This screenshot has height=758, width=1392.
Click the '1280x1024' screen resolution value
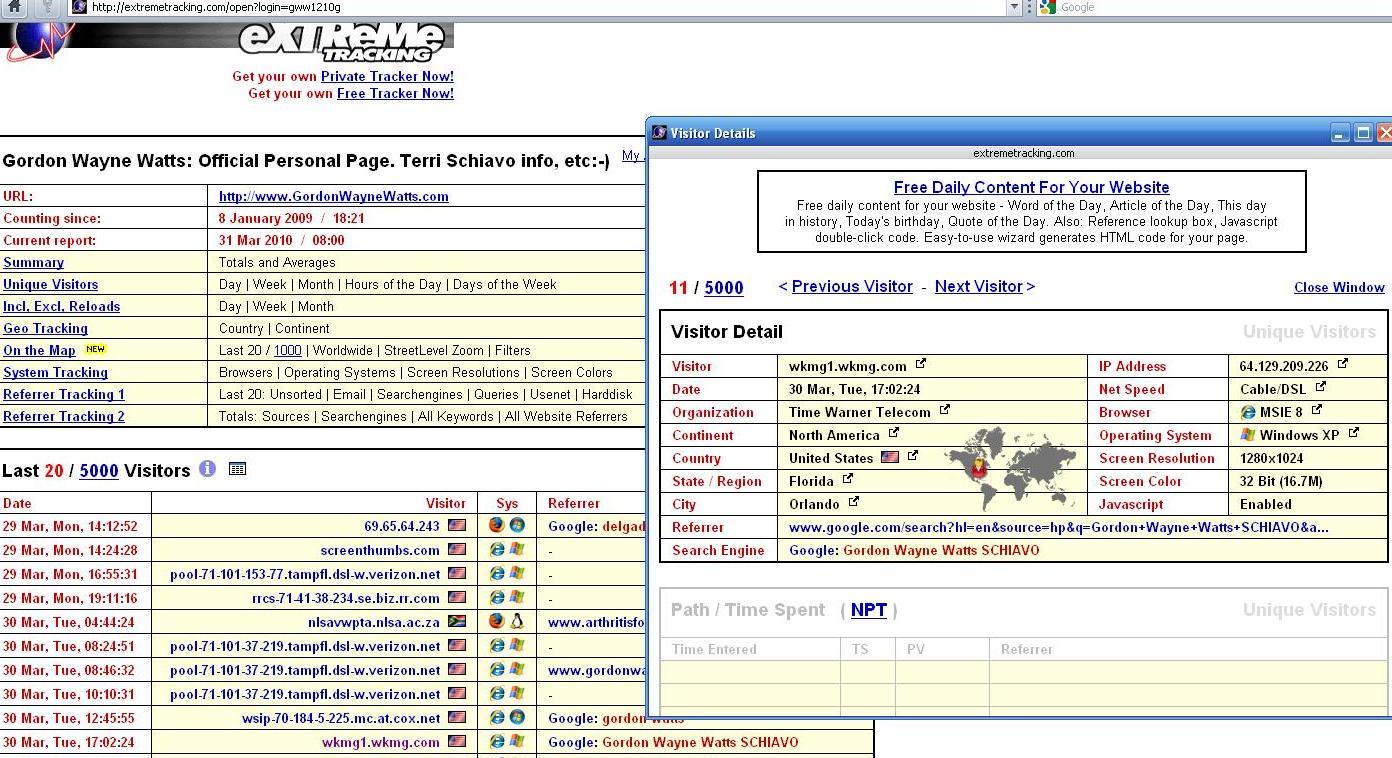point(1273,458)
